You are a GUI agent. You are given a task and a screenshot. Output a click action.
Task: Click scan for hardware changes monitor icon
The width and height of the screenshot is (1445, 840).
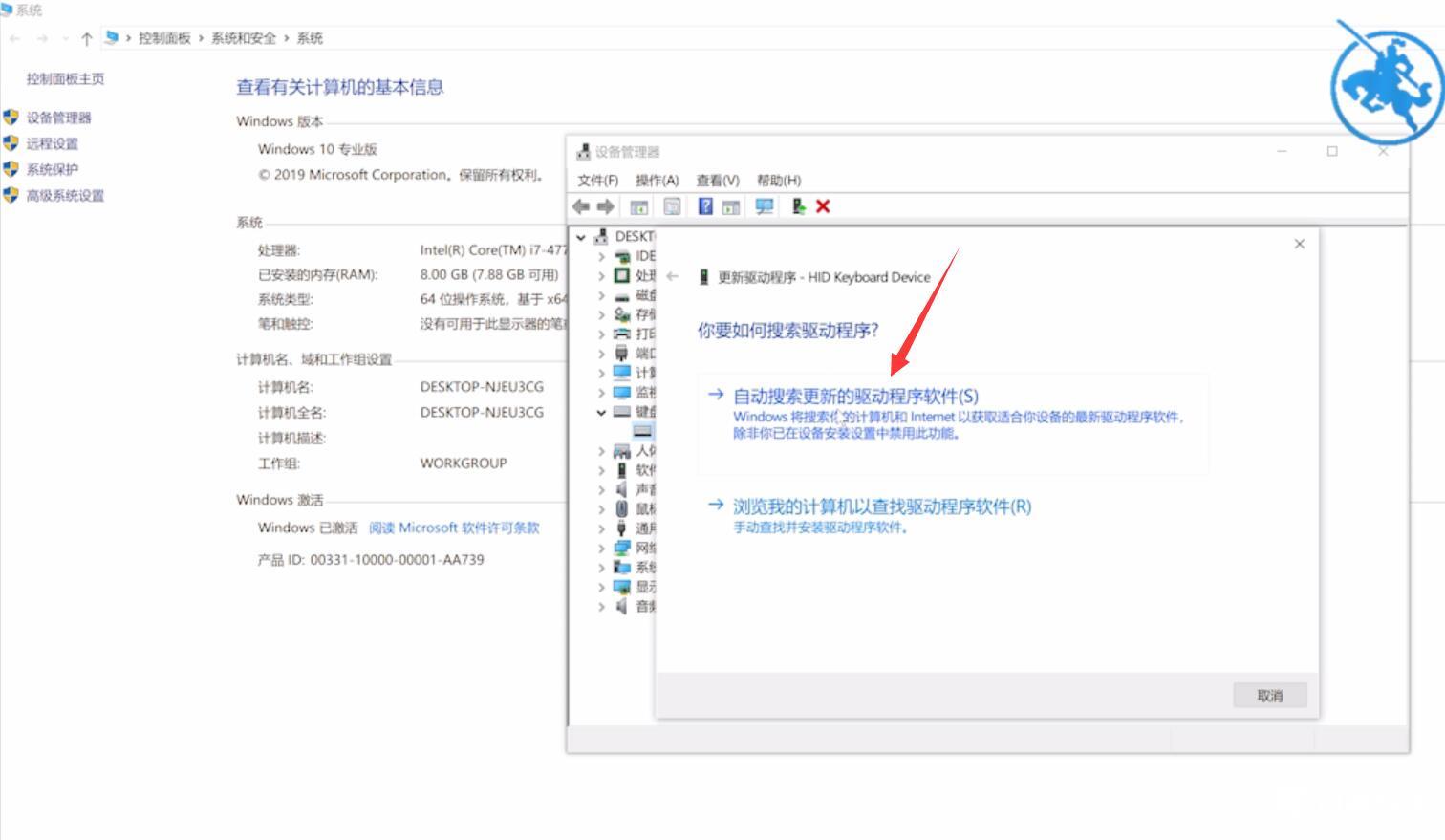tap(765, 206)
